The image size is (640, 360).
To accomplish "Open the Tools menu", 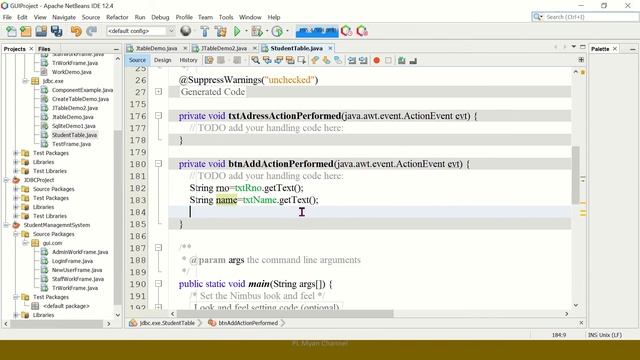I will [226, 17].
